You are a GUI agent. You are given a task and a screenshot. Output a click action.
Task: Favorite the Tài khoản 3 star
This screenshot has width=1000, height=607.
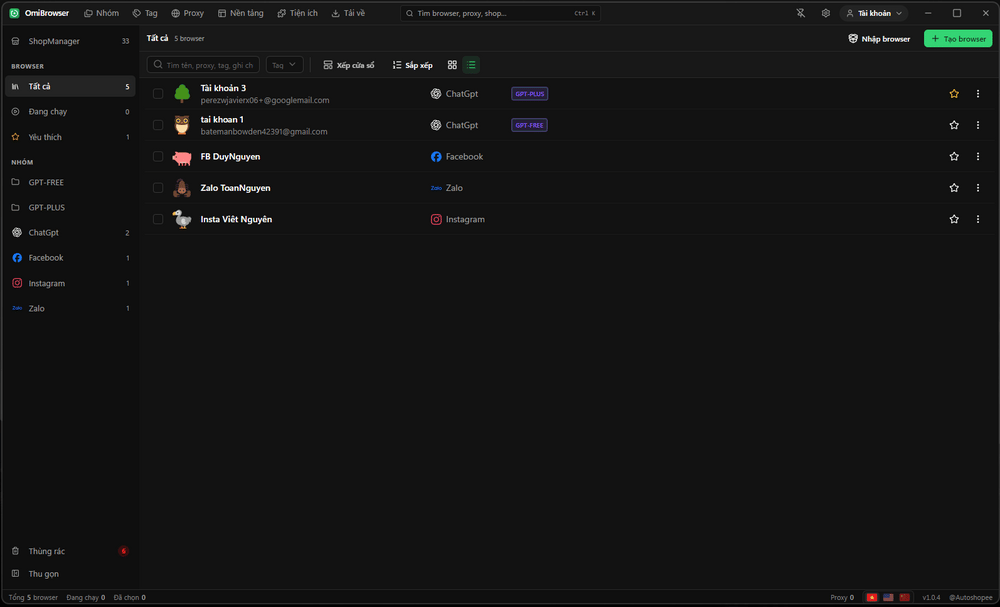[x=954, y=94]
